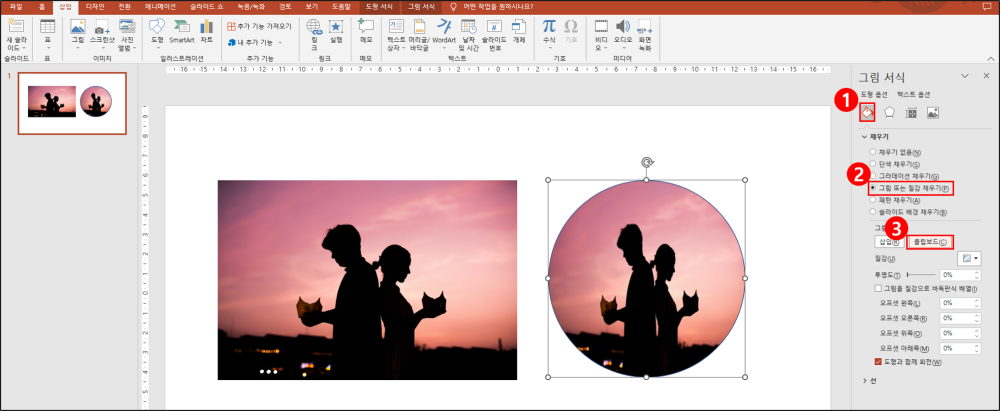Click the circular picture's rotation handle

647,163
